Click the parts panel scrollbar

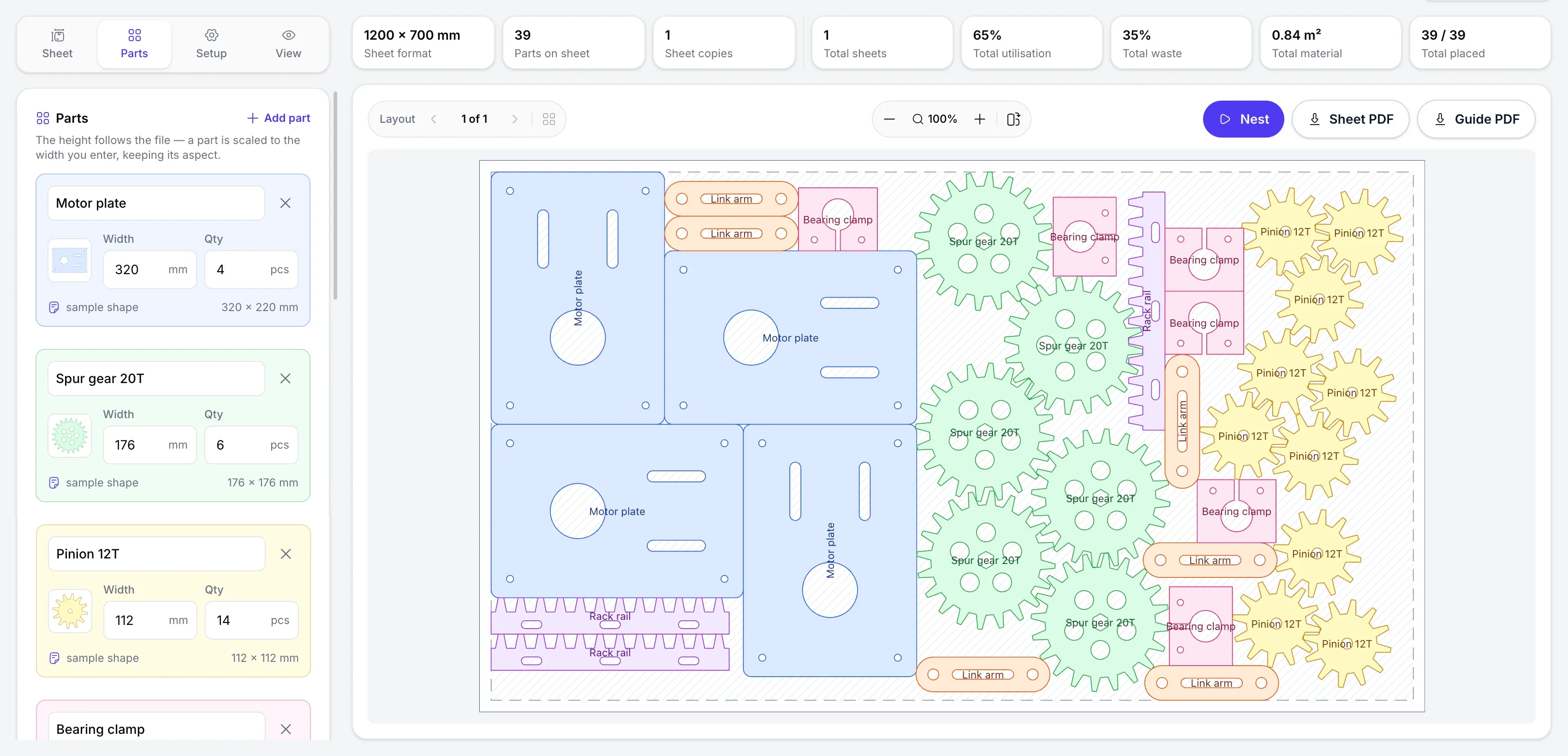click(335, 195)
